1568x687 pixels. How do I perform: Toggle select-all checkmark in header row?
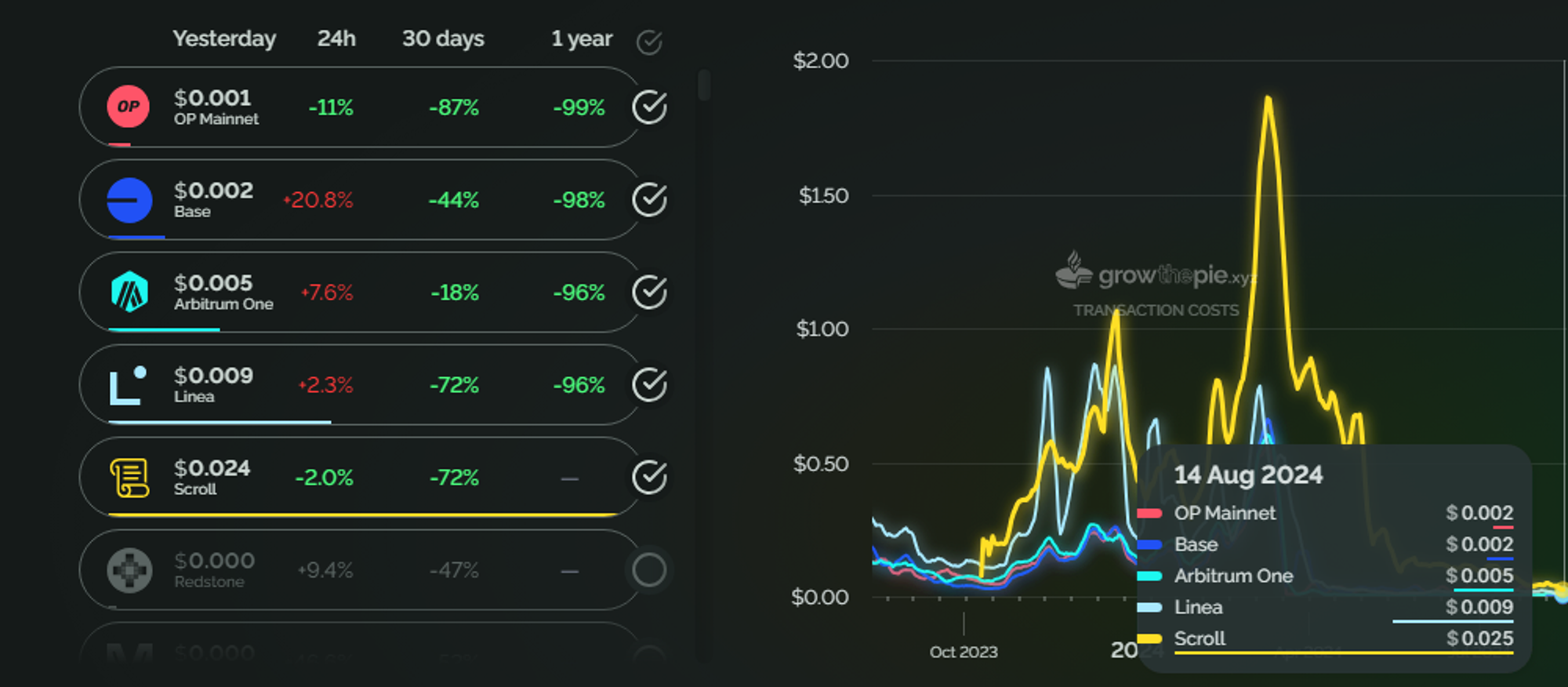[x=649, y=42]
